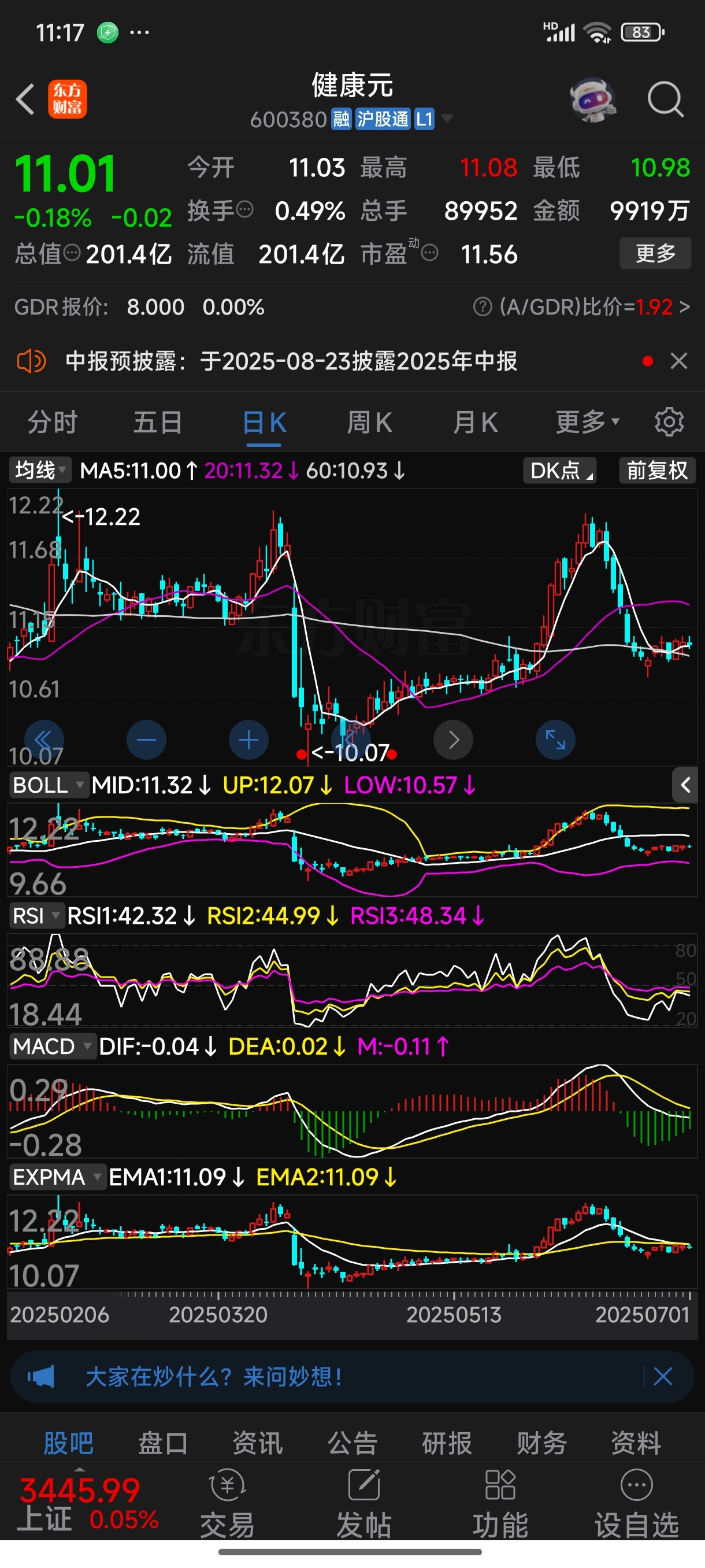The height and width of the screenshot is (1568, 705).
Task: Tap the 沪股通 badge
Action: pos(383,119)
